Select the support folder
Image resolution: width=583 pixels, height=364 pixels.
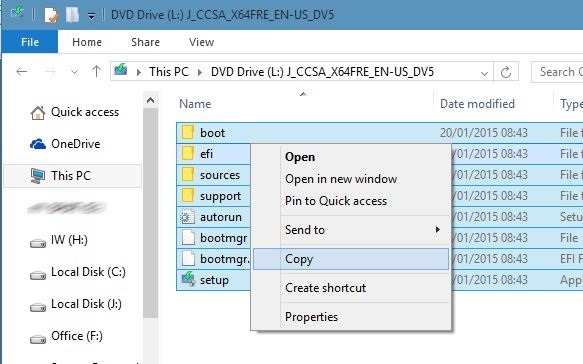pos(220,196)
